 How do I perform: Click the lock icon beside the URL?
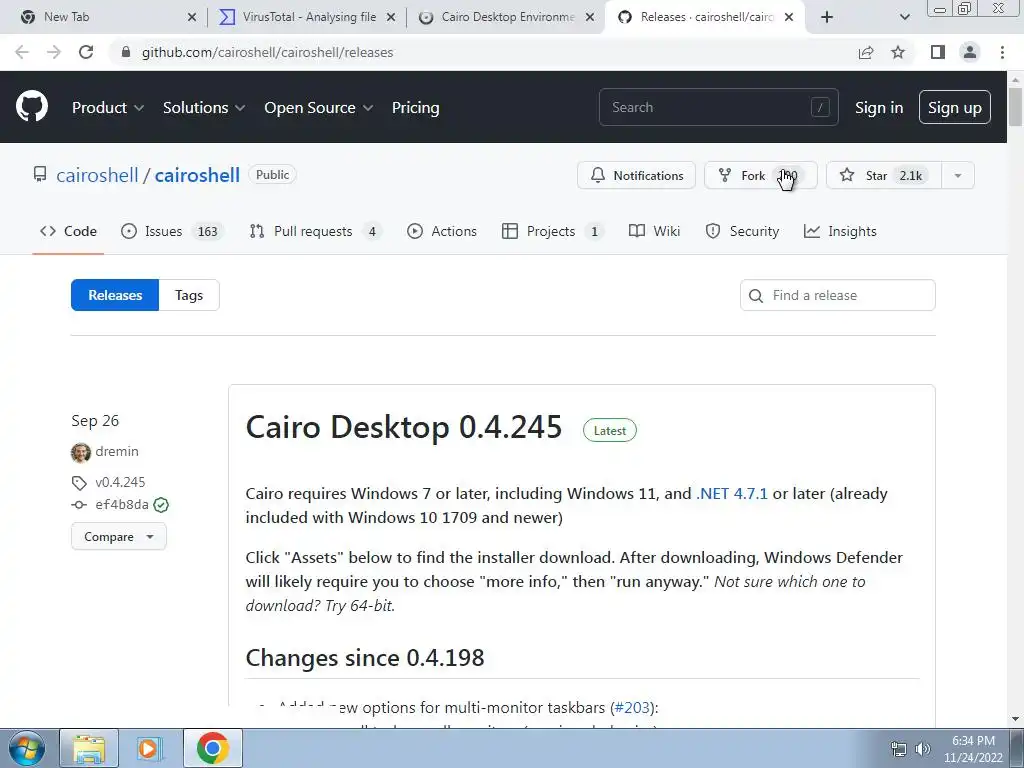click(126, 52)
